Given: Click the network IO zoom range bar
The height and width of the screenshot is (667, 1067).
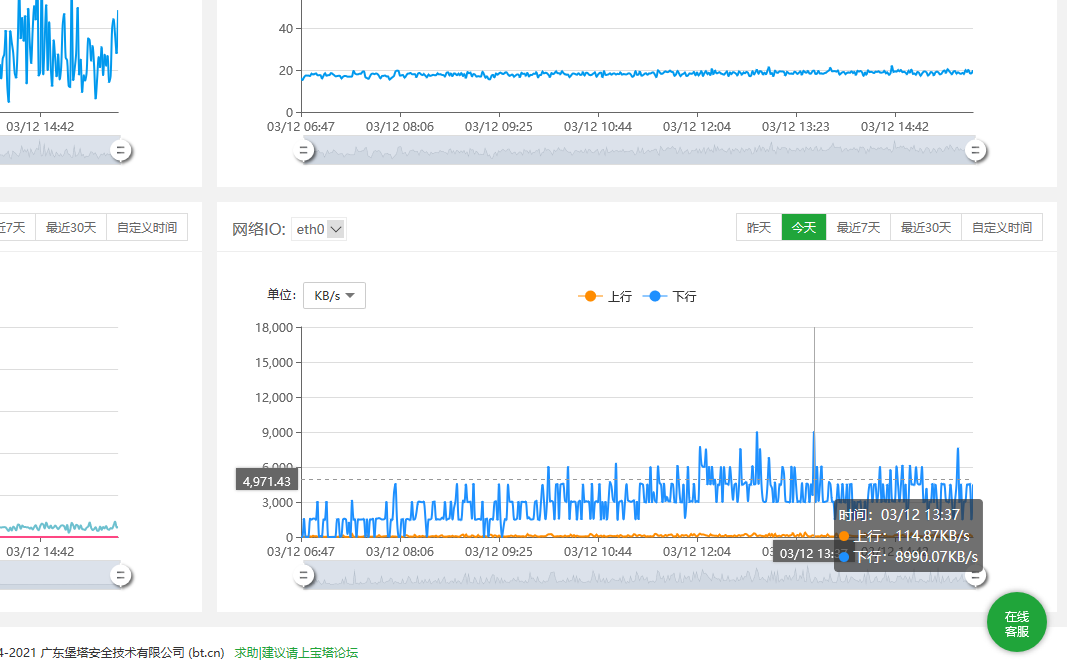Looking at the screenshot, I should pos(640,576).
